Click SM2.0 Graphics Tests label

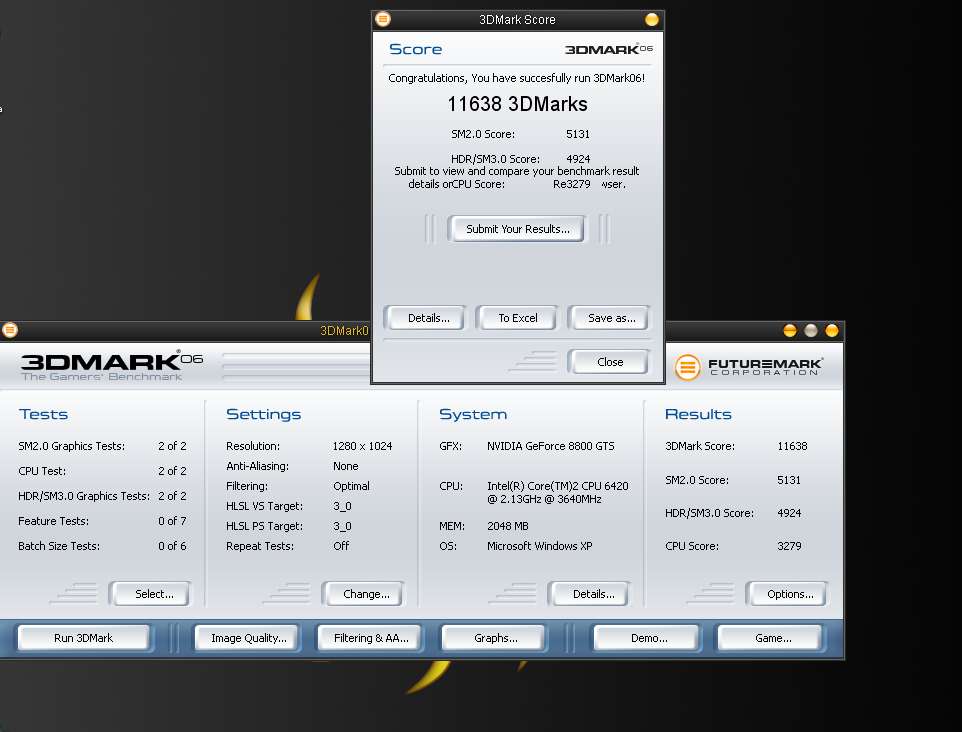[x=71, y=446]
